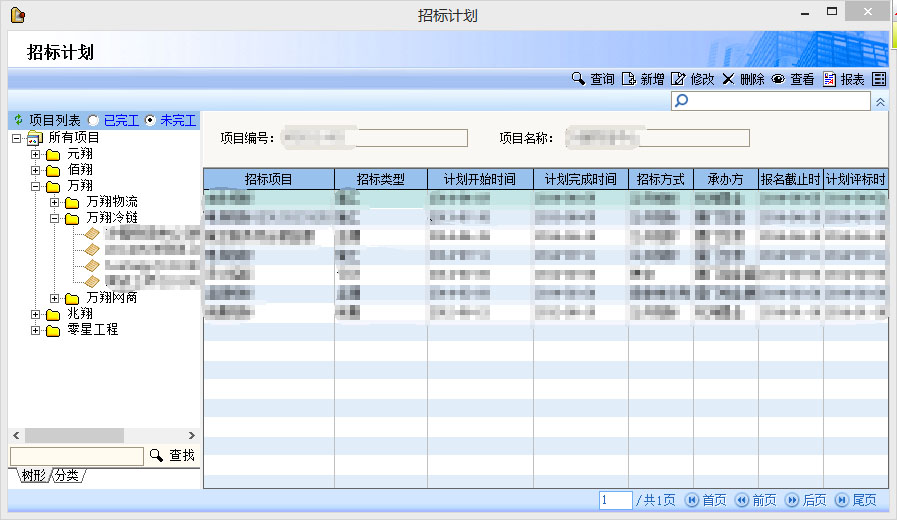Switch to the 树形 tab
897x520 pixels.
click(x=34, y=476)
